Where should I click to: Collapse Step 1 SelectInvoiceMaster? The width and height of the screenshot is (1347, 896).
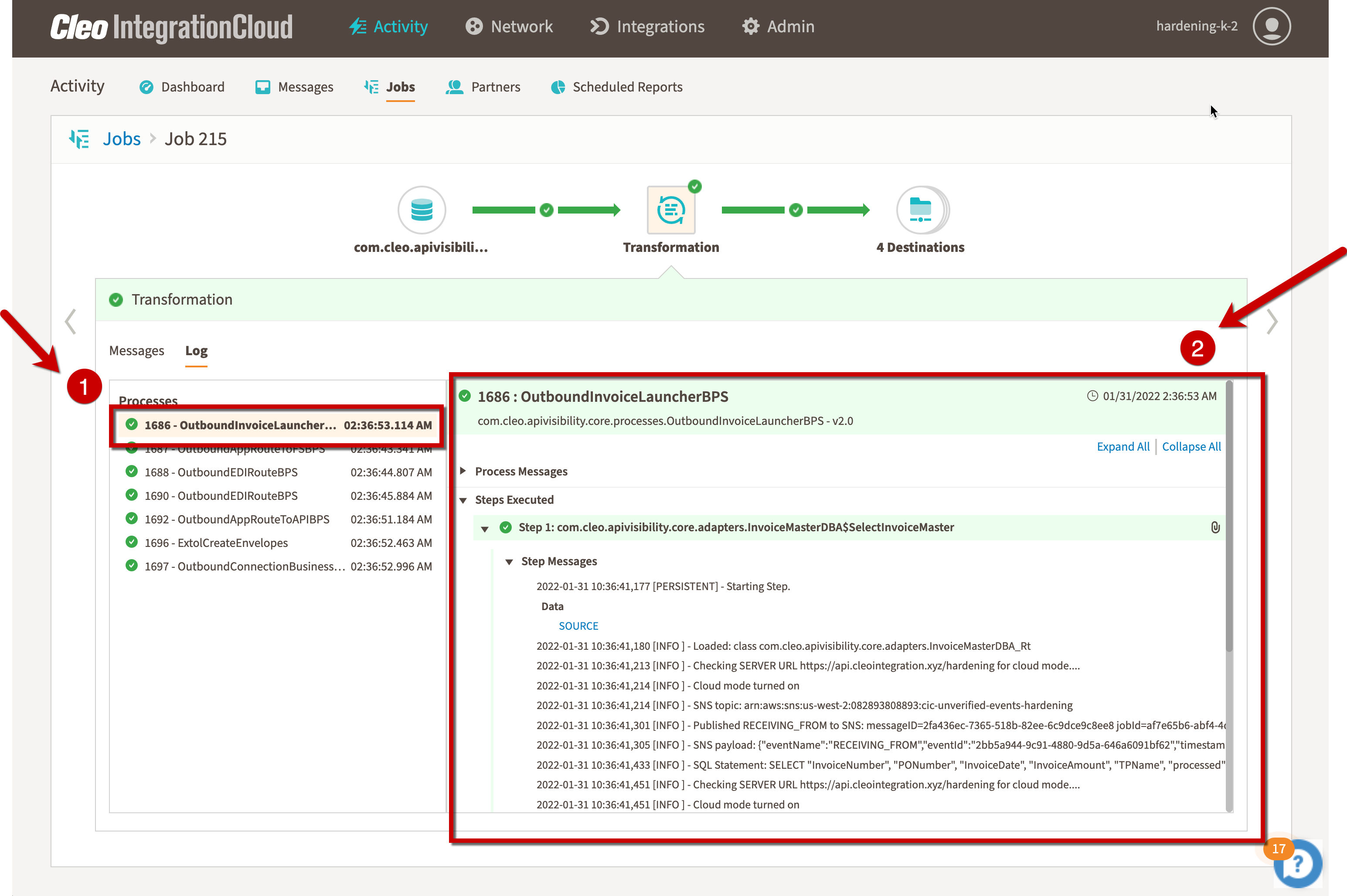click(x=485, y=529)
